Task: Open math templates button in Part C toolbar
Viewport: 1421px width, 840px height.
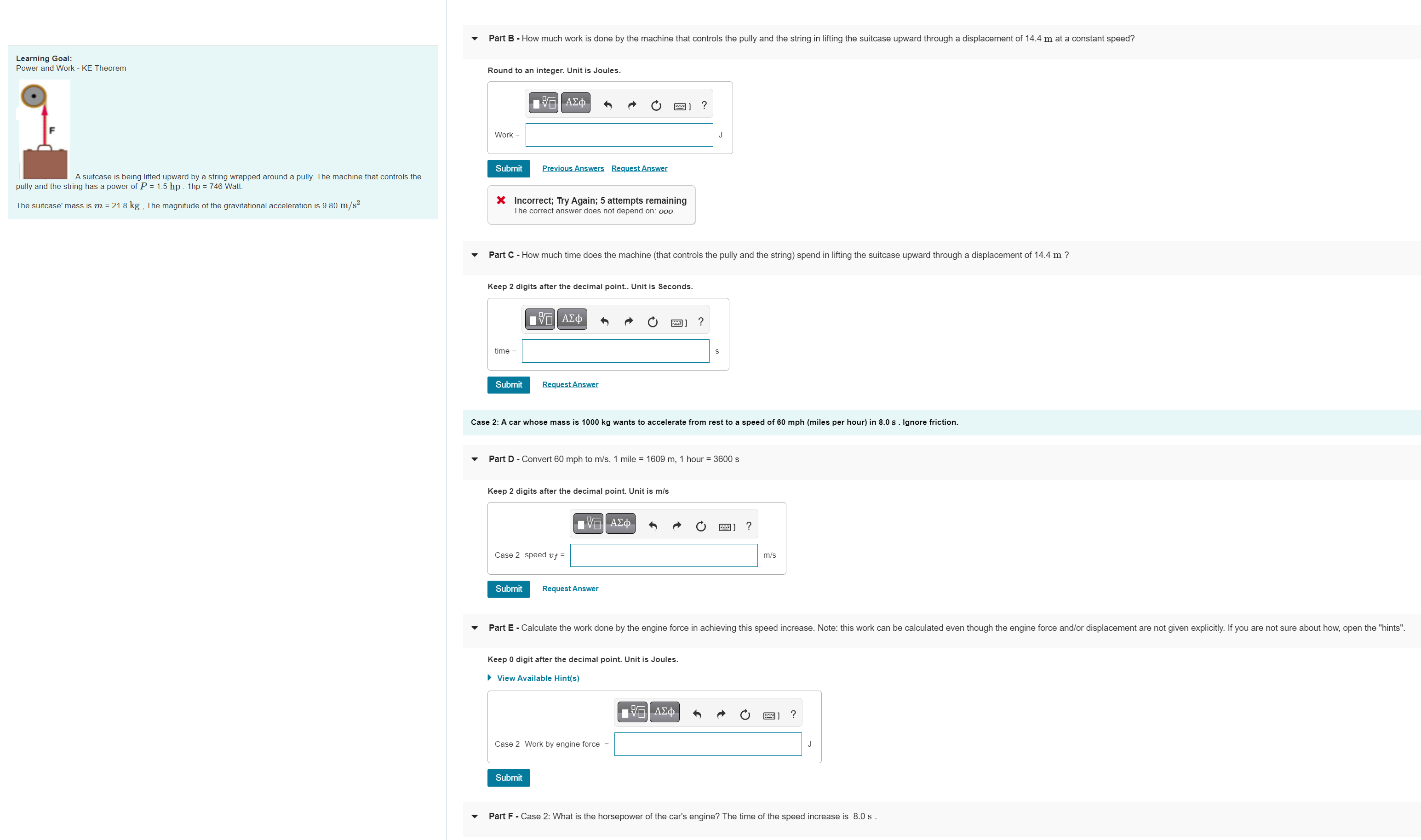Action: (x=539, y=319)
